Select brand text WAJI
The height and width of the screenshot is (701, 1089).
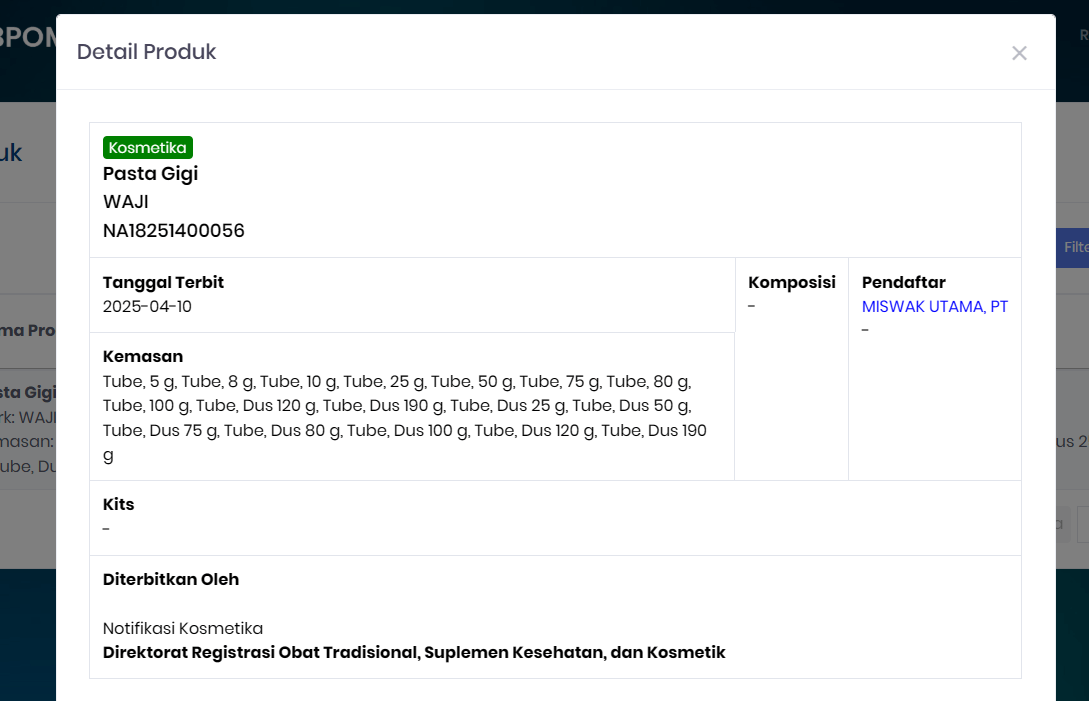(126, 201)
